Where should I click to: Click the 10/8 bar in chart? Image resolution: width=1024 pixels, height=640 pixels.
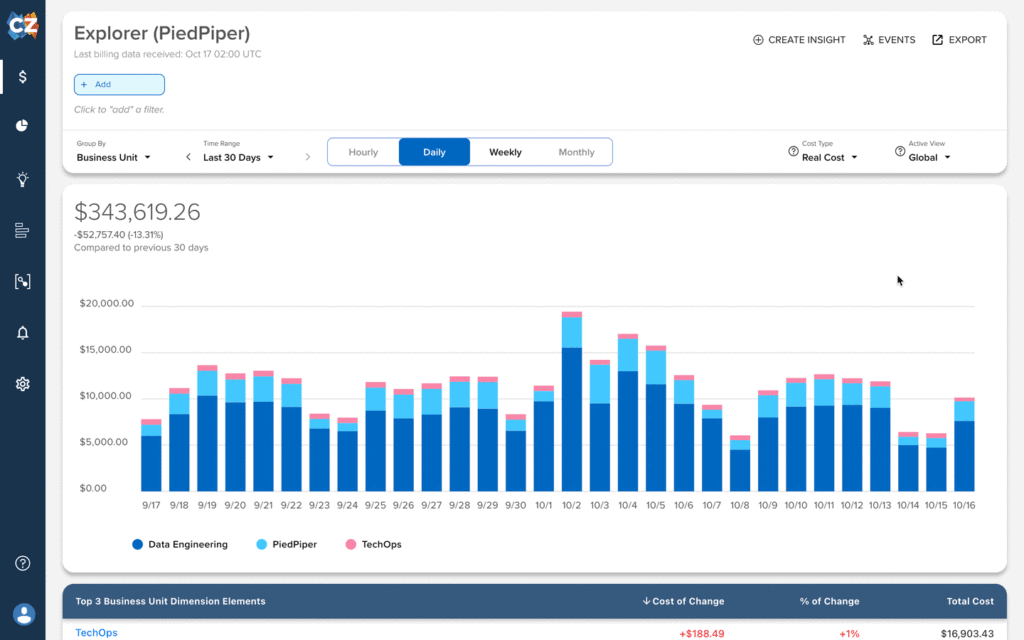(740, 464)
